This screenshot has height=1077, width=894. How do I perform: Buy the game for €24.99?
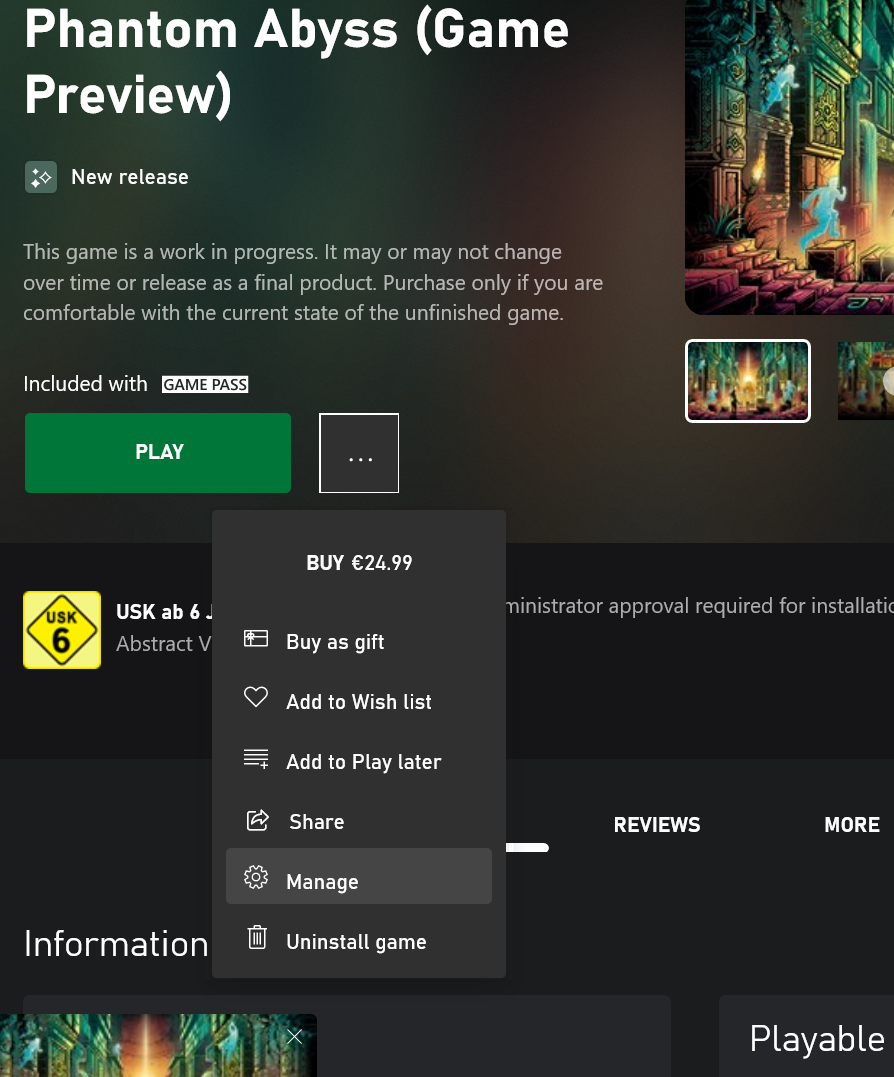(x=359, y=563)
